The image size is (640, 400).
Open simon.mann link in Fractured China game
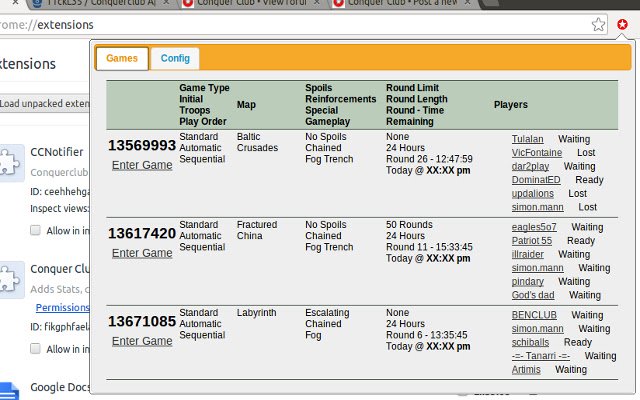[538, 268]
